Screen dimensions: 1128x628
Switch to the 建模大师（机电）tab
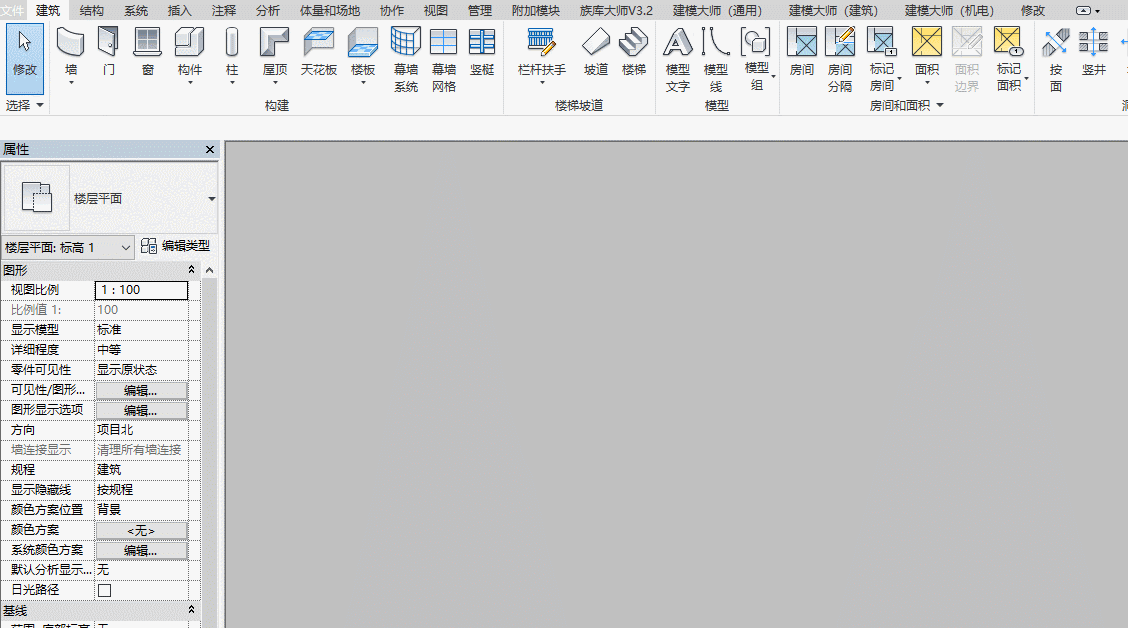point(950,10)
